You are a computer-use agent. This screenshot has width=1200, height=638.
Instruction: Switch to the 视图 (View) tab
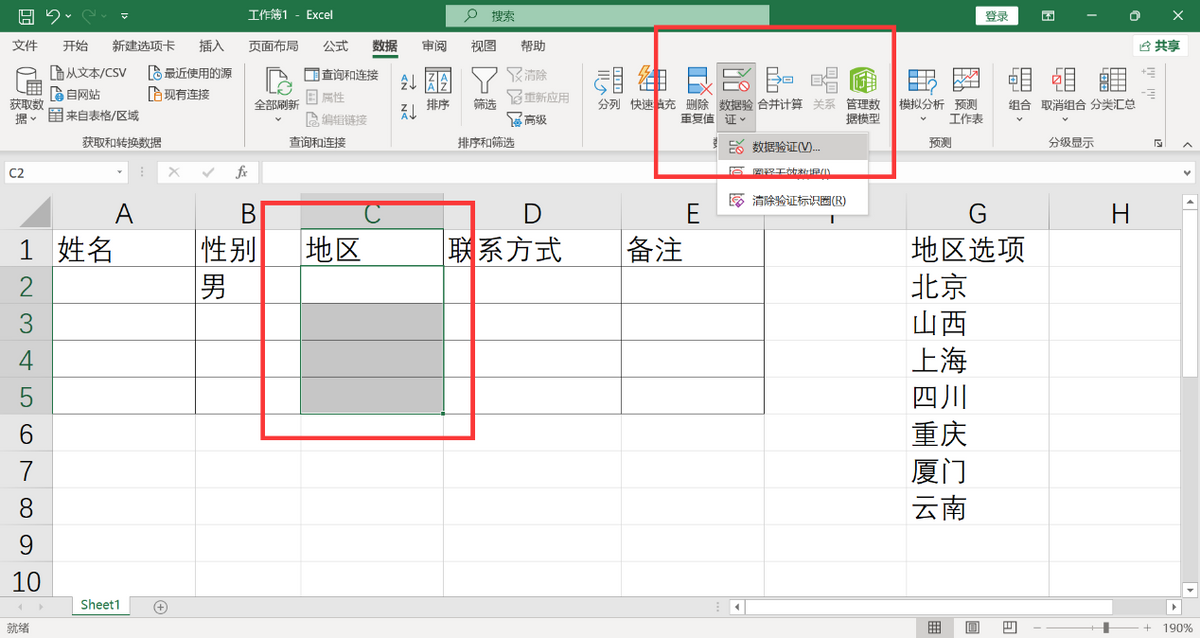(x=483, y=46)
